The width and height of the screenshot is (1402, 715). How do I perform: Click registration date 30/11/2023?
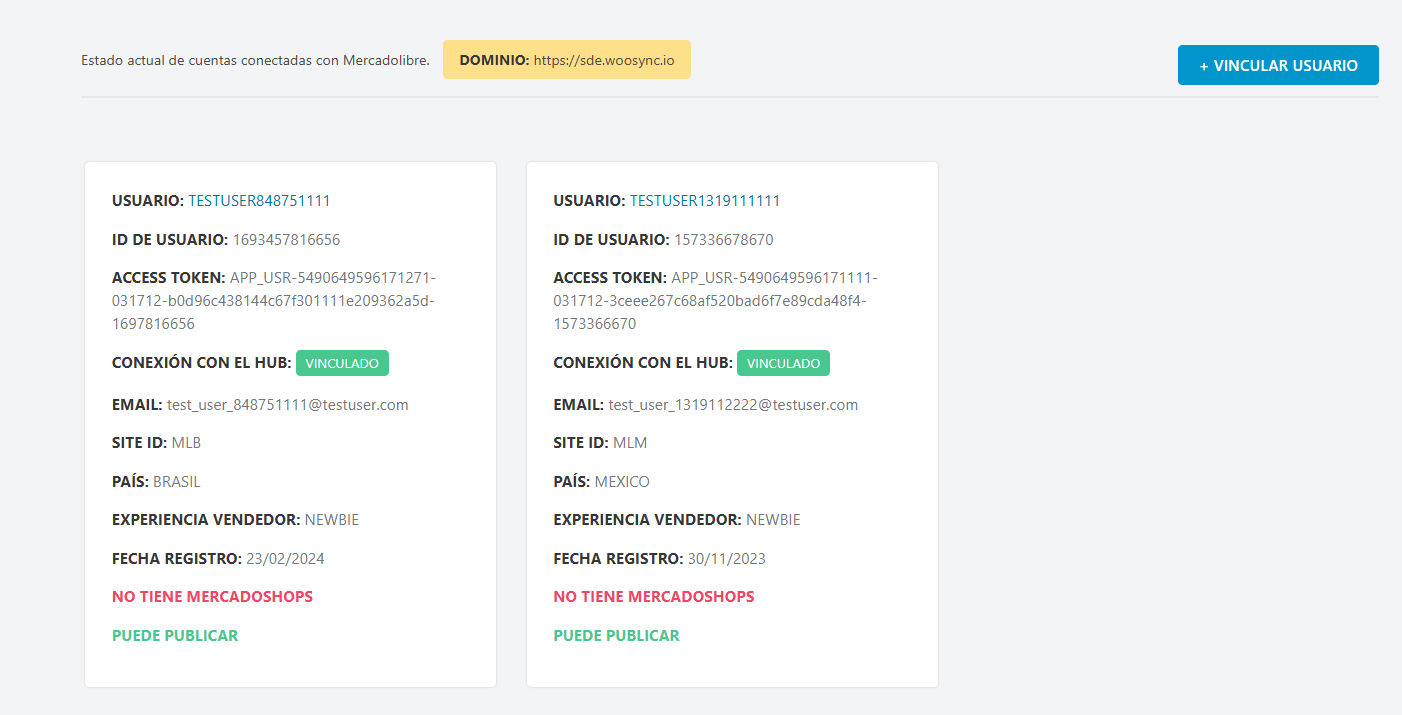[x=727, y=559]
